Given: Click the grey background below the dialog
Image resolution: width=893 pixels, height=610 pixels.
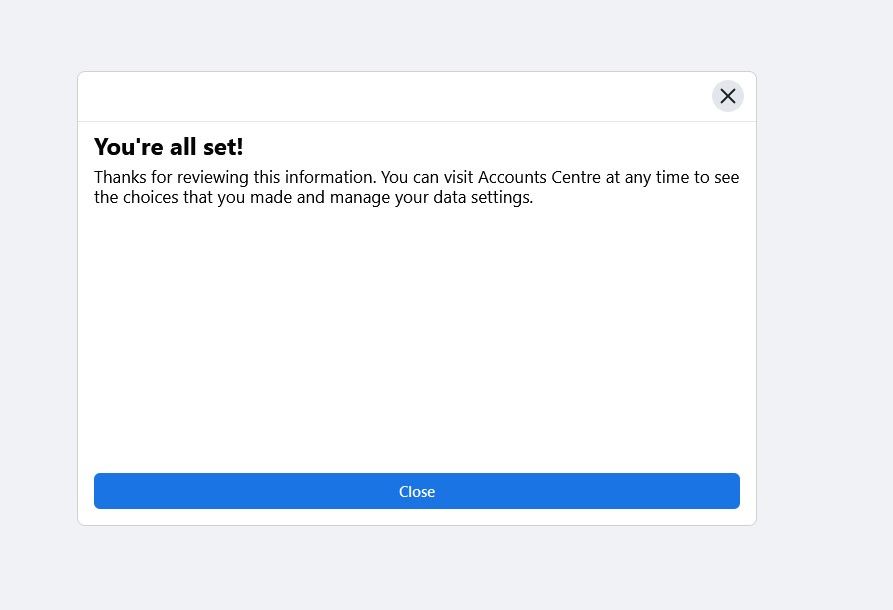Looking at the screenshot, I should pos(417,568).
